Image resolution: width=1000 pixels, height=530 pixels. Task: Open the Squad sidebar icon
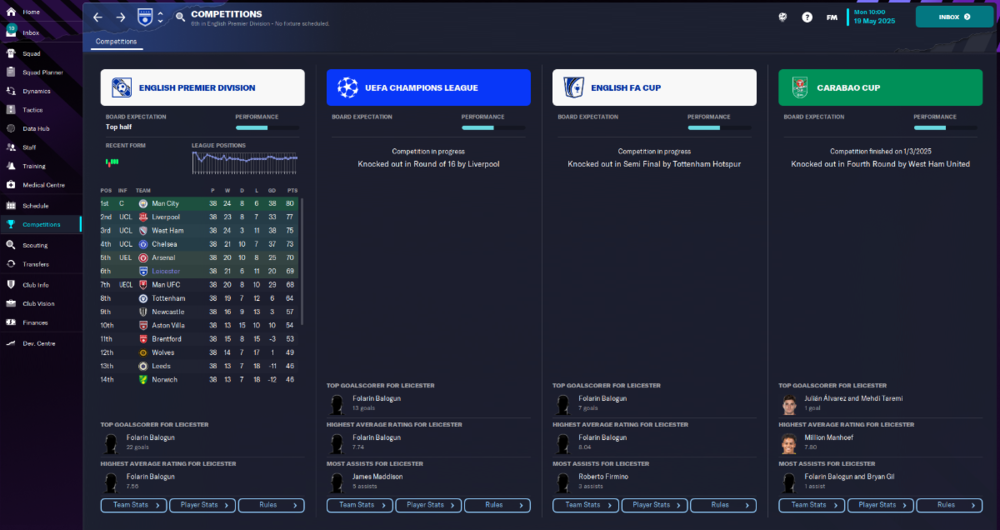coord(11,54)
